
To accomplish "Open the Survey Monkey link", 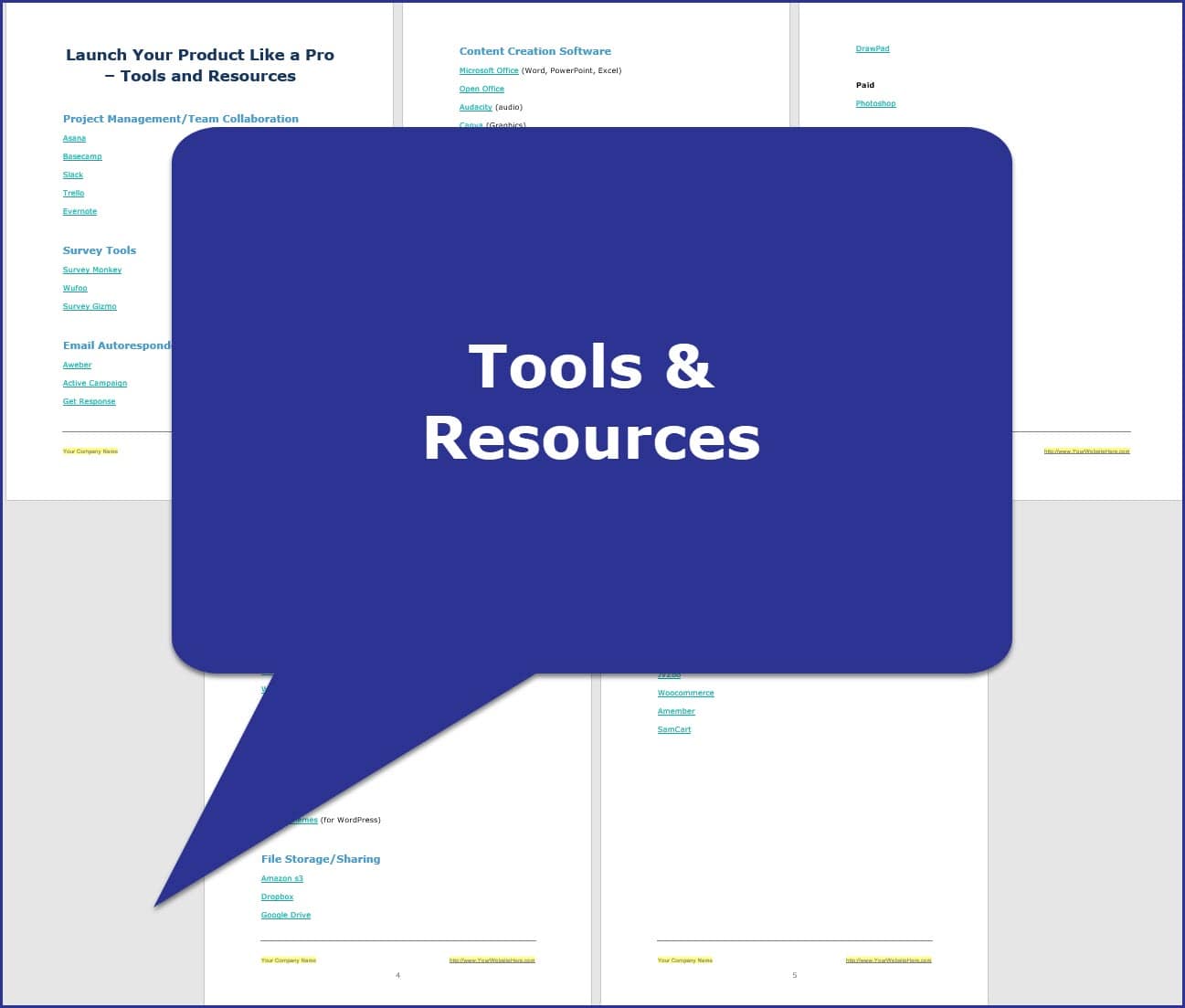I will 92,270.
